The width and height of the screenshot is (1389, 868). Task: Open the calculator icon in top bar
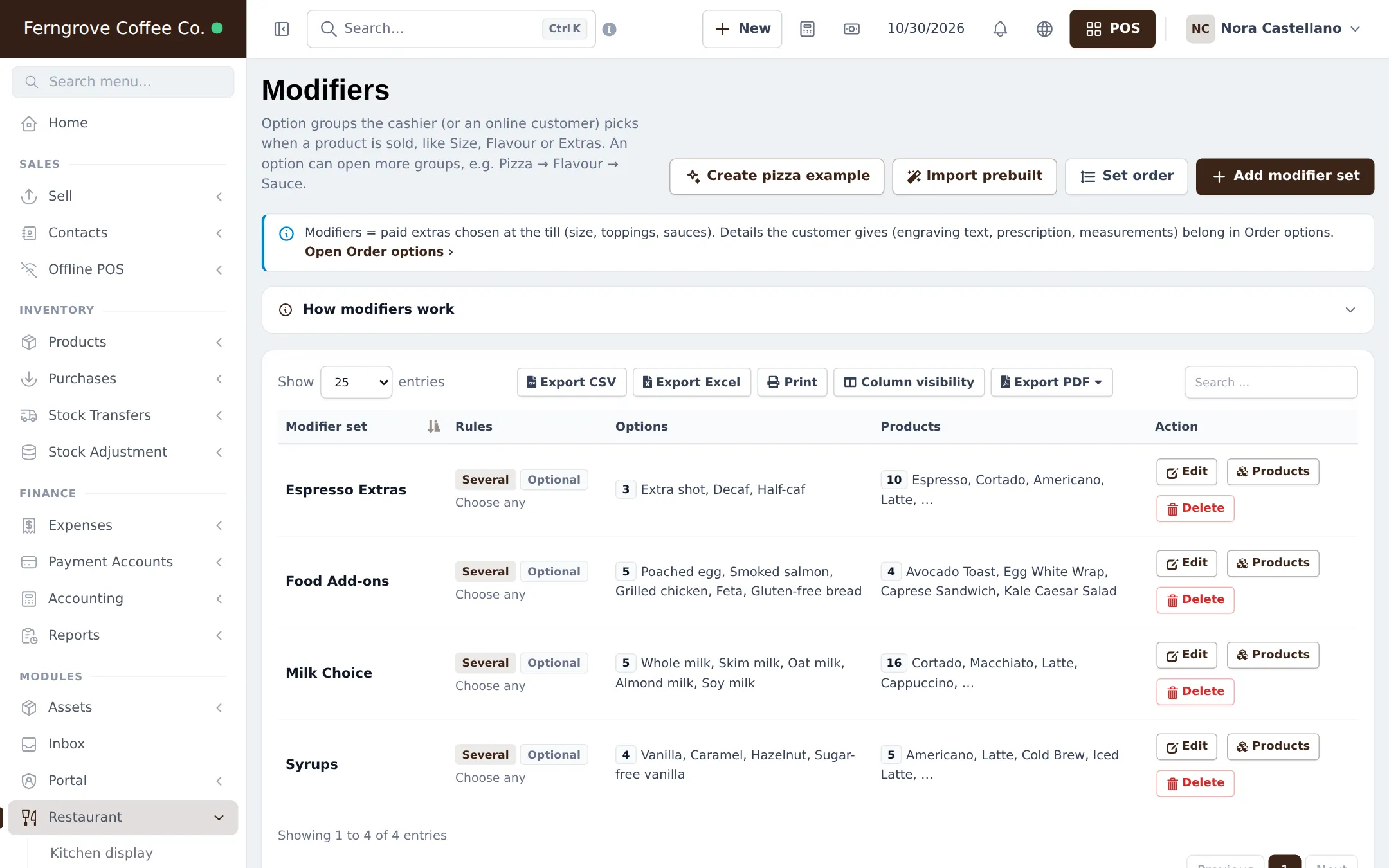807,29
